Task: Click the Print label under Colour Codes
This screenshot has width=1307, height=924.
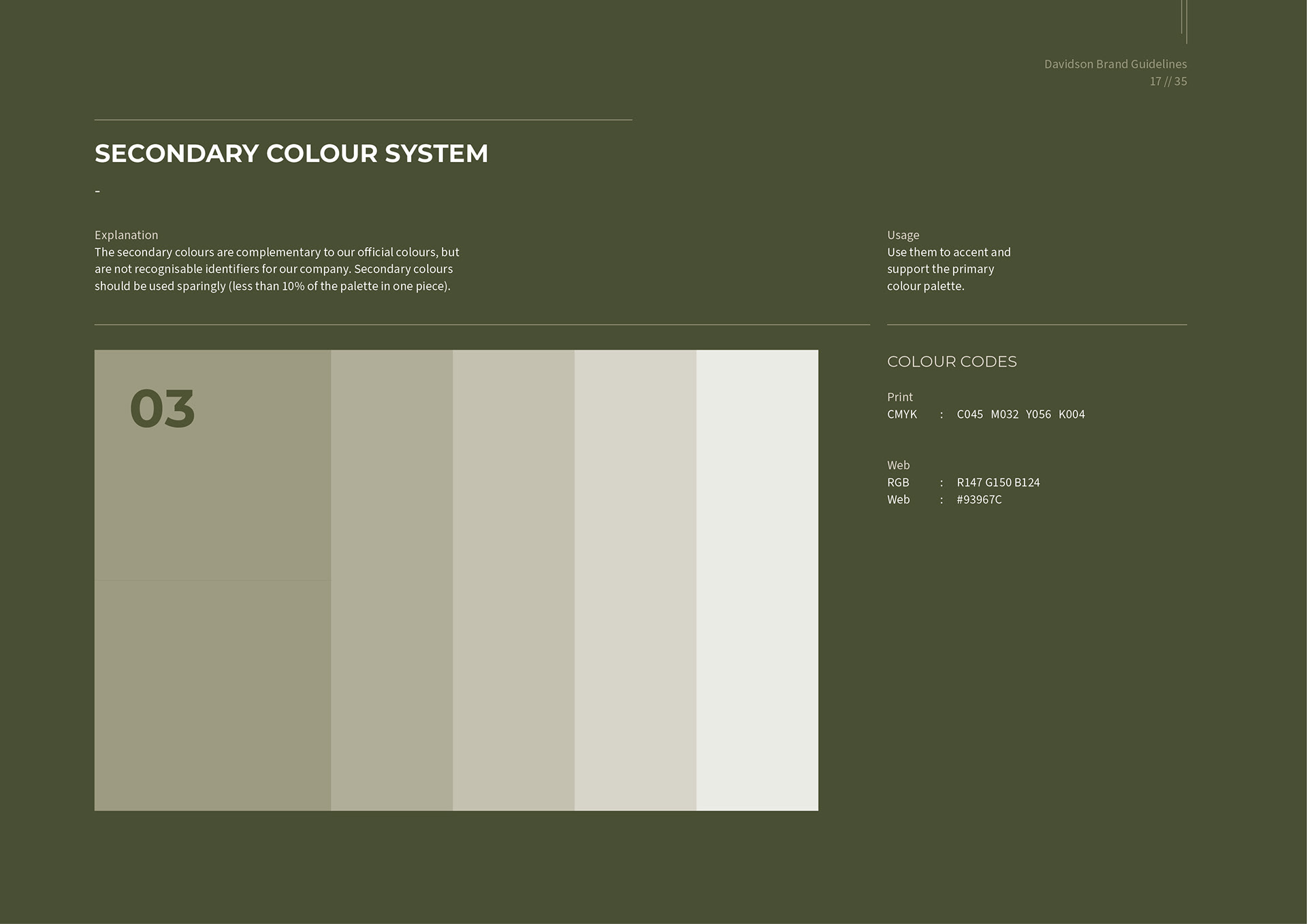Action: tap(899, 397)
